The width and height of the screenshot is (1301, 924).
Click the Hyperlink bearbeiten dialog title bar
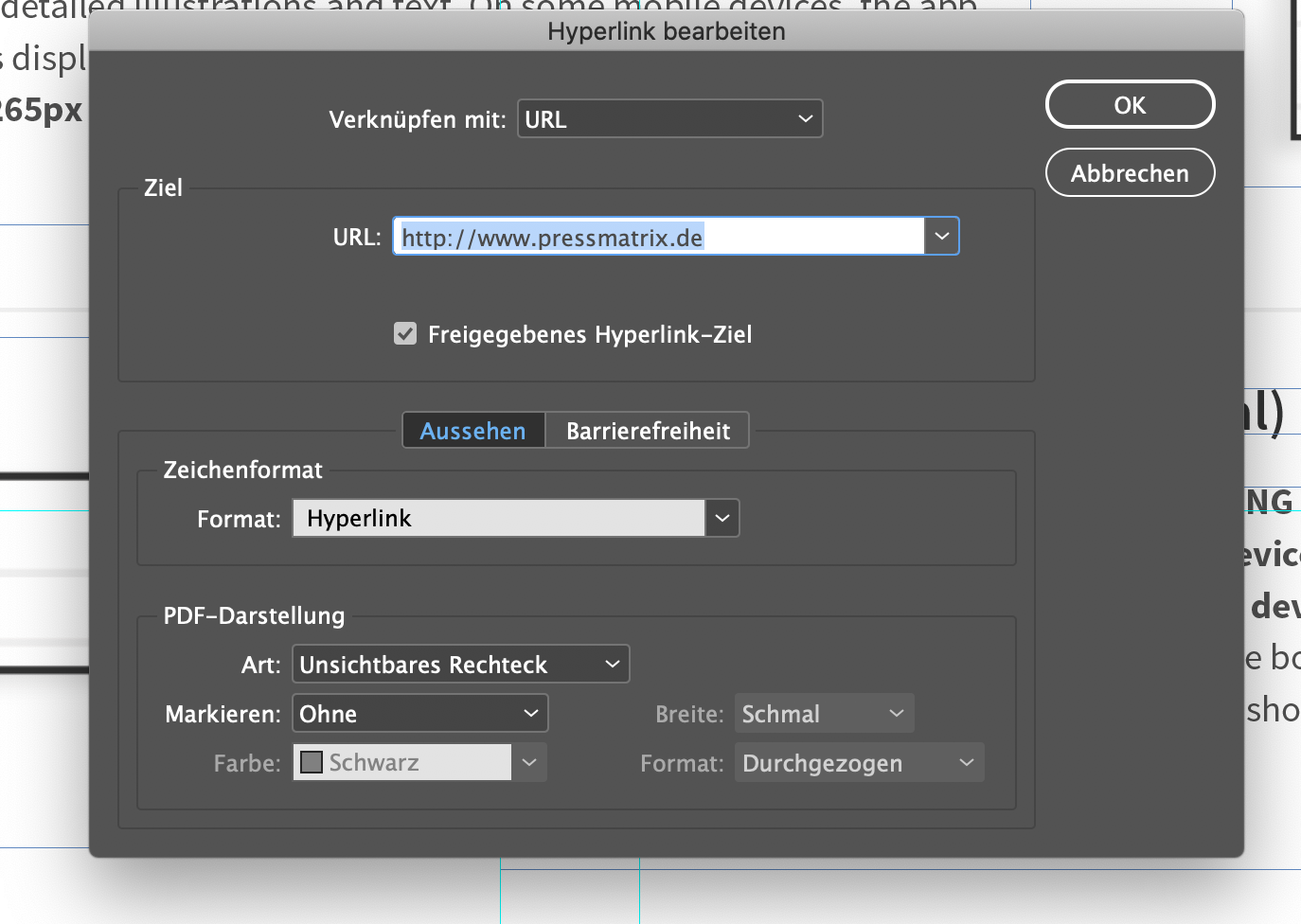(666, 30)
